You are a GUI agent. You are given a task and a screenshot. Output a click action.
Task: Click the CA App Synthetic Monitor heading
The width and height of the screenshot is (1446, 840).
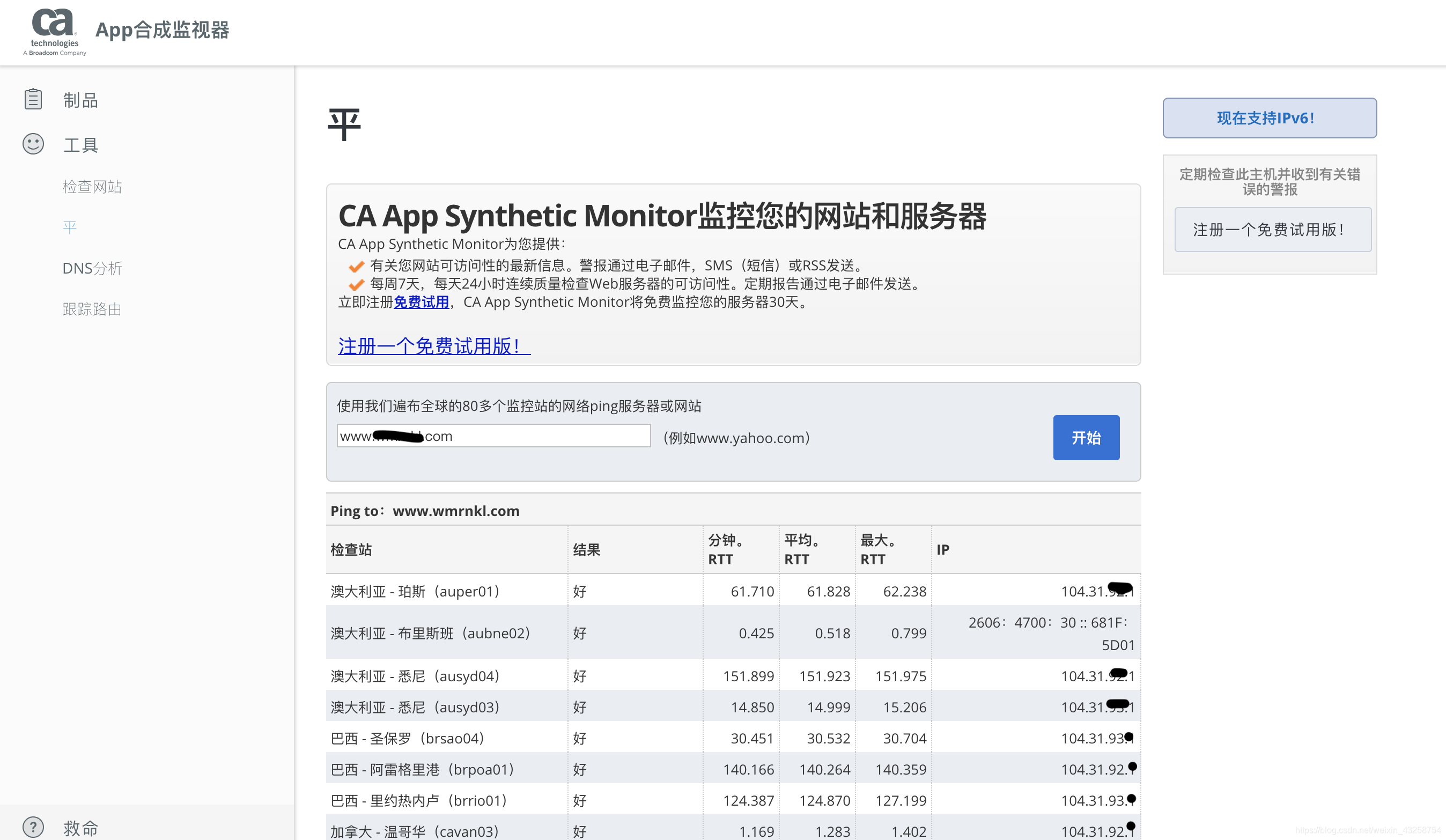click(x=662, y=216)
